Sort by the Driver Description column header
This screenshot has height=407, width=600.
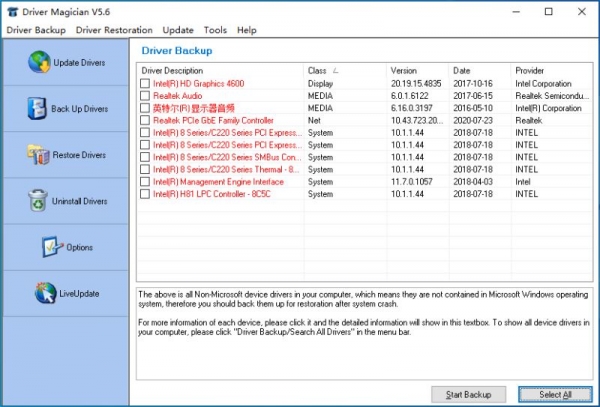220,70
